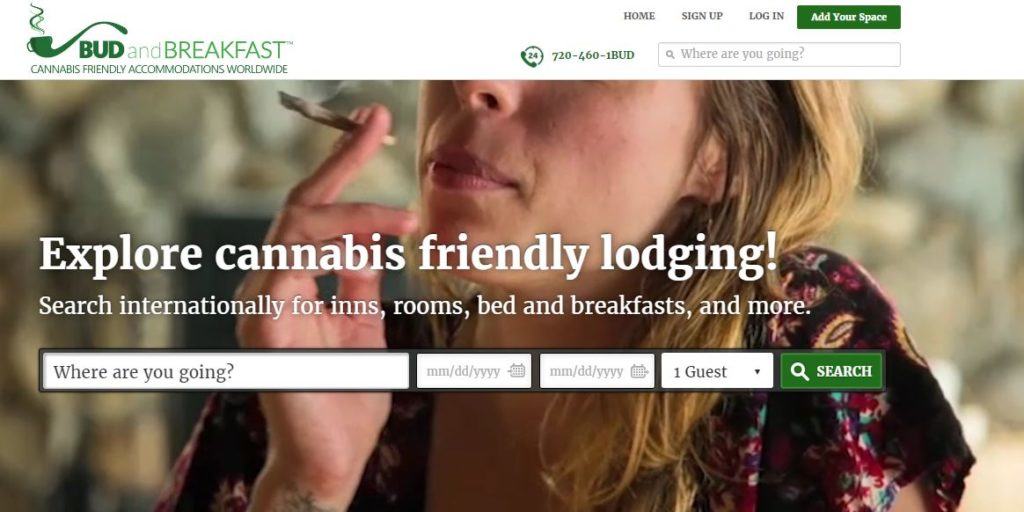Click the 24-hour phone icon
The height and width of the screenshot is (512, 1024).
[x=532, y=56]
